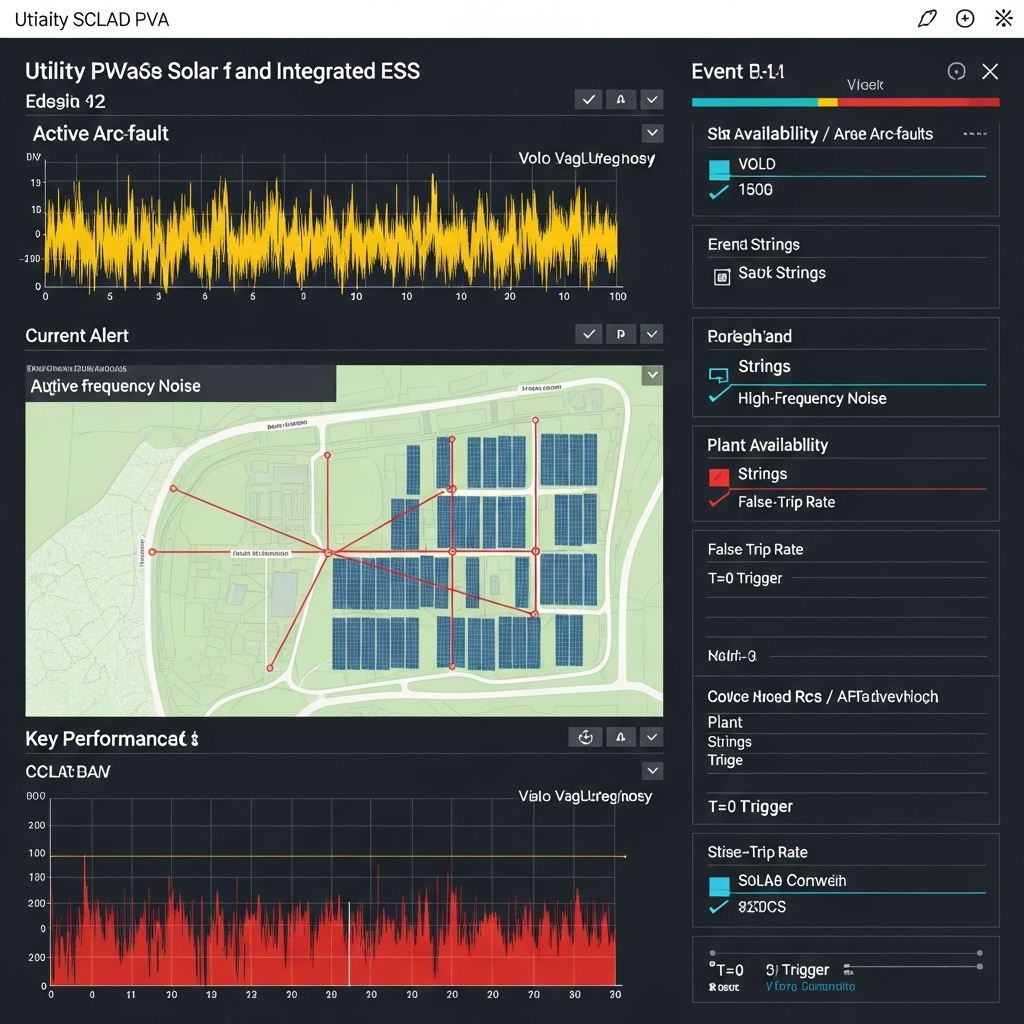Click the circled plus icon in the header
Screen dimensions: 1024x1024
(963, 18)
